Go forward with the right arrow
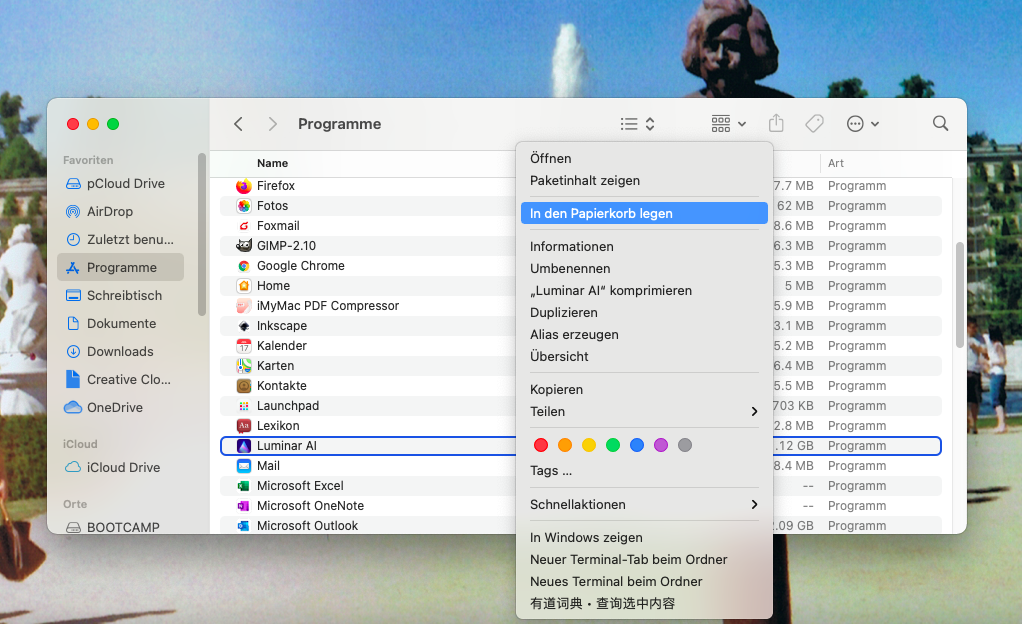This screenshot has height=624, width=1022. point(272,124)
